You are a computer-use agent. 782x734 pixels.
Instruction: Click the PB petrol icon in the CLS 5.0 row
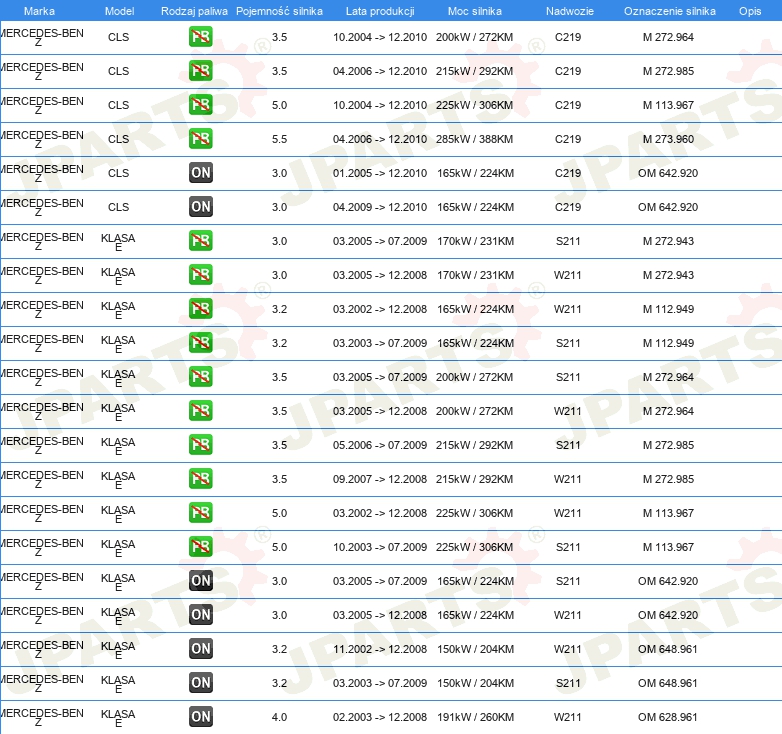click(x=200, y=105)
